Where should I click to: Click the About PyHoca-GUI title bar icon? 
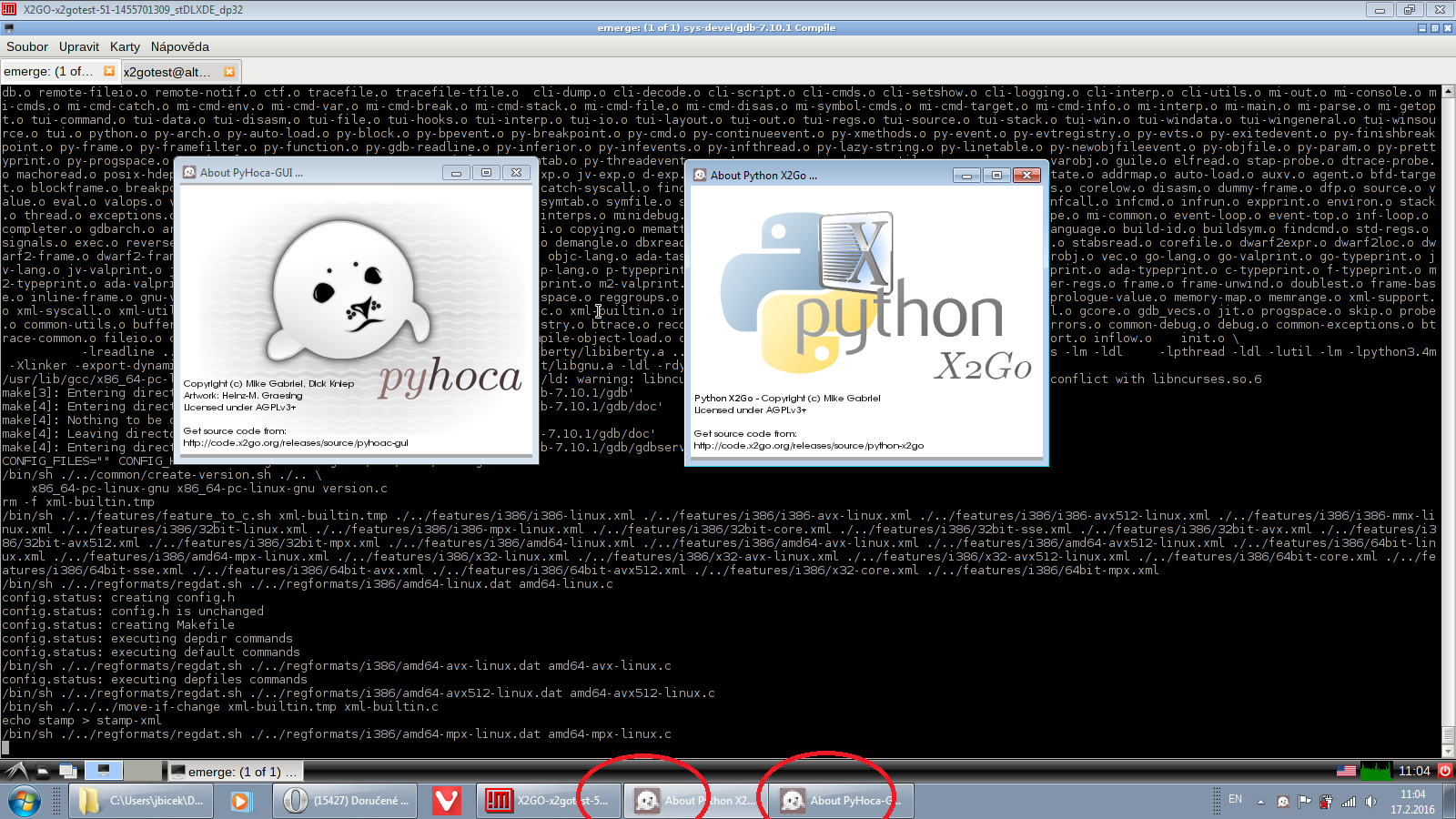(190, 172)
